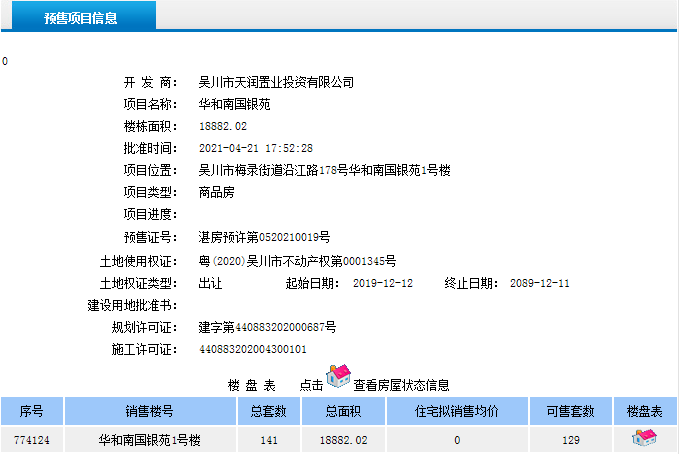This screenshot has width=680, height=454.
Task: Click average price value 0 in table
Action: click(x=457, y=440)
